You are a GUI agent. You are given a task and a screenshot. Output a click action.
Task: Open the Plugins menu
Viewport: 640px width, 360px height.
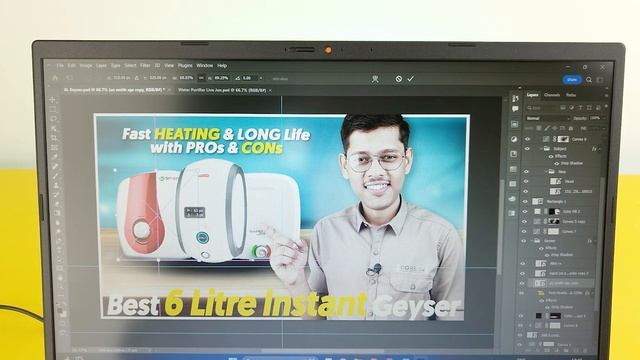185,65
